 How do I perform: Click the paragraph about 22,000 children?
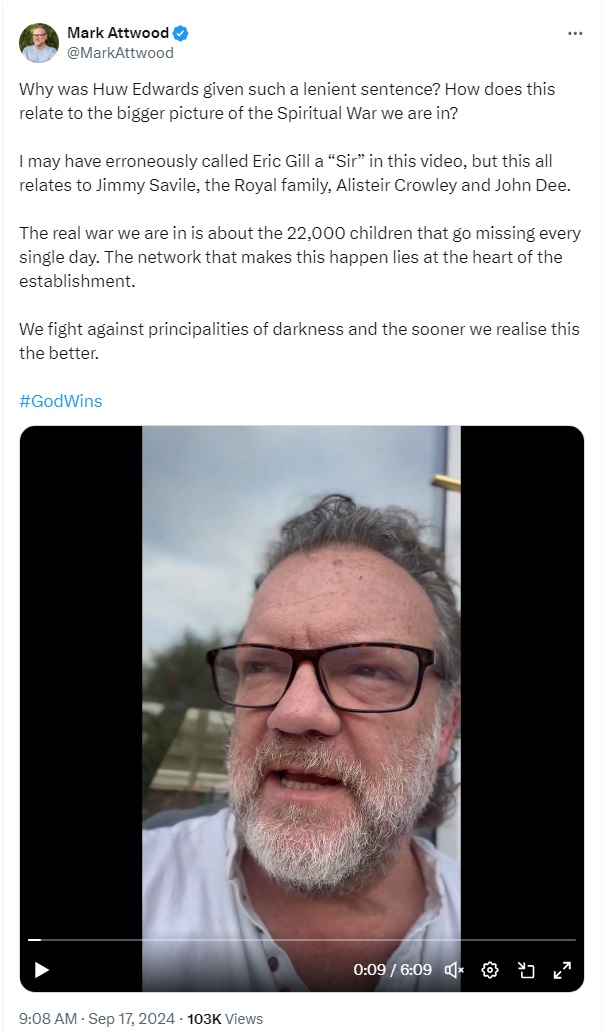[300, 257]
